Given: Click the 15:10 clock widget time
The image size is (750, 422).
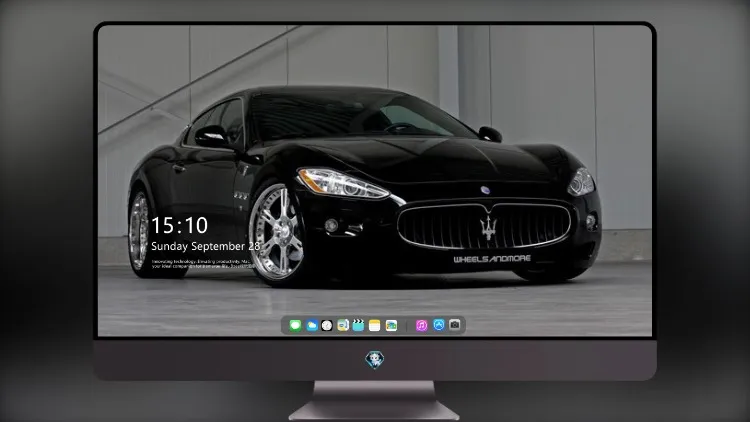Looking at the screenshot, I should [x=179, y=225].
